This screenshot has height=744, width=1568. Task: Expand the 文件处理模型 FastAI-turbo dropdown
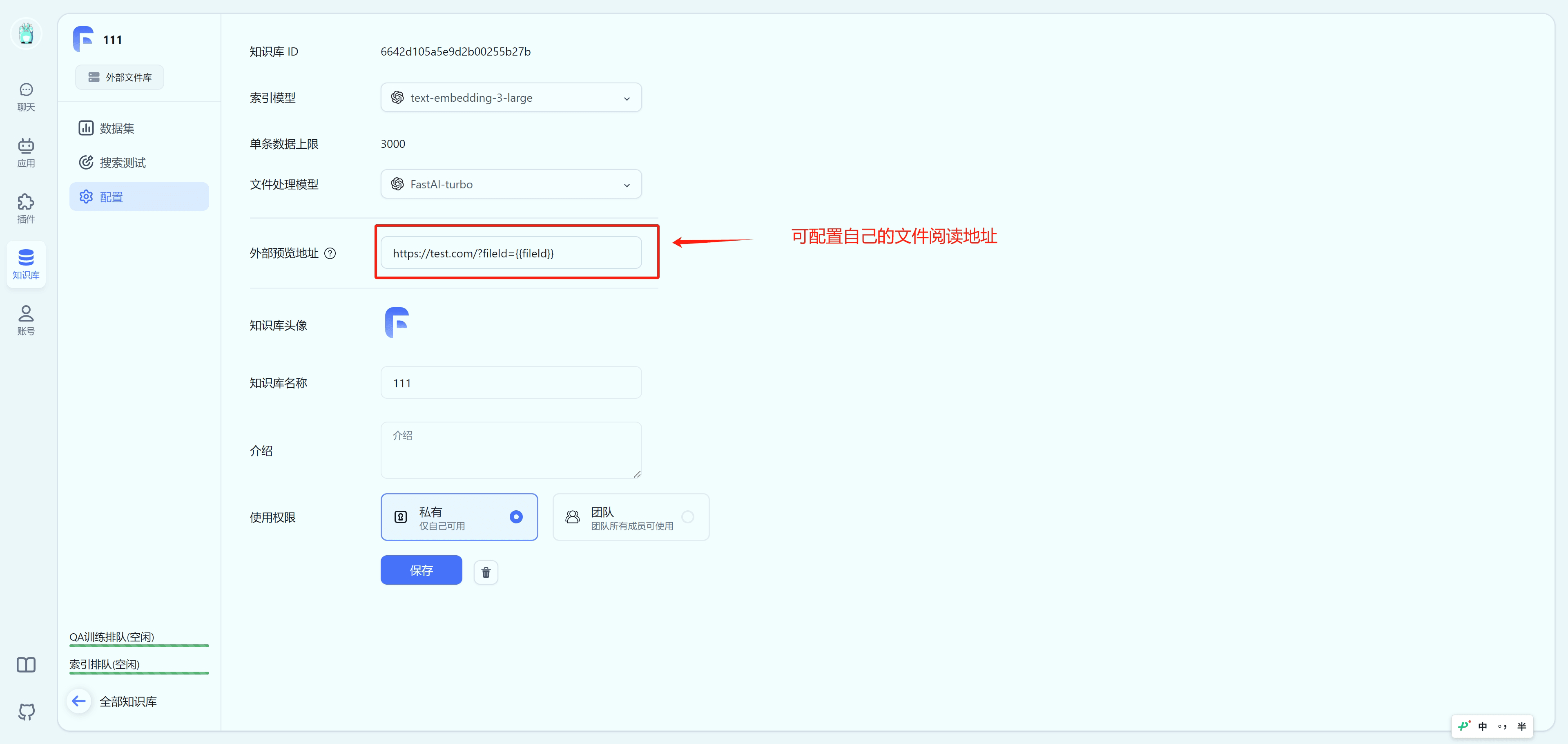[511, 184]
